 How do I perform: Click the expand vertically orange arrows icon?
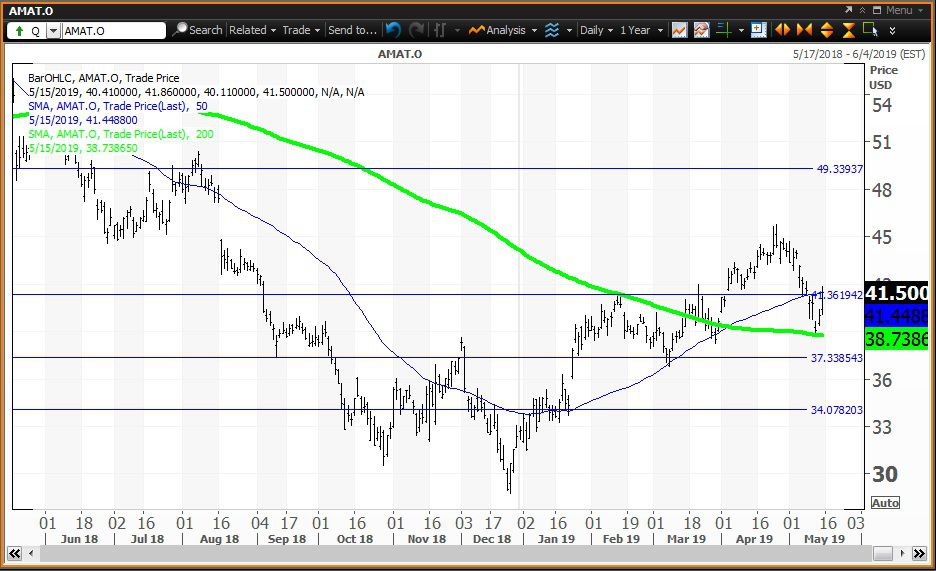(827, 30)
